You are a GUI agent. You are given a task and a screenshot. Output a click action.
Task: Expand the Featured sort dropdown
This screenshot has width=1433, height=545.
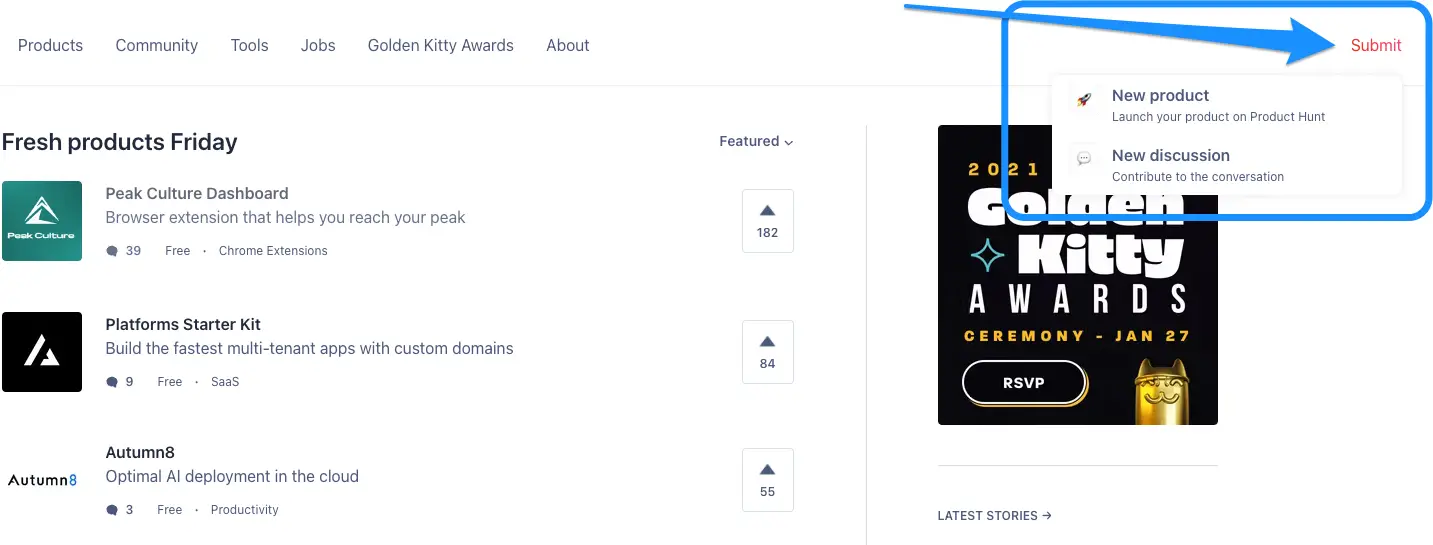point(756,142)
